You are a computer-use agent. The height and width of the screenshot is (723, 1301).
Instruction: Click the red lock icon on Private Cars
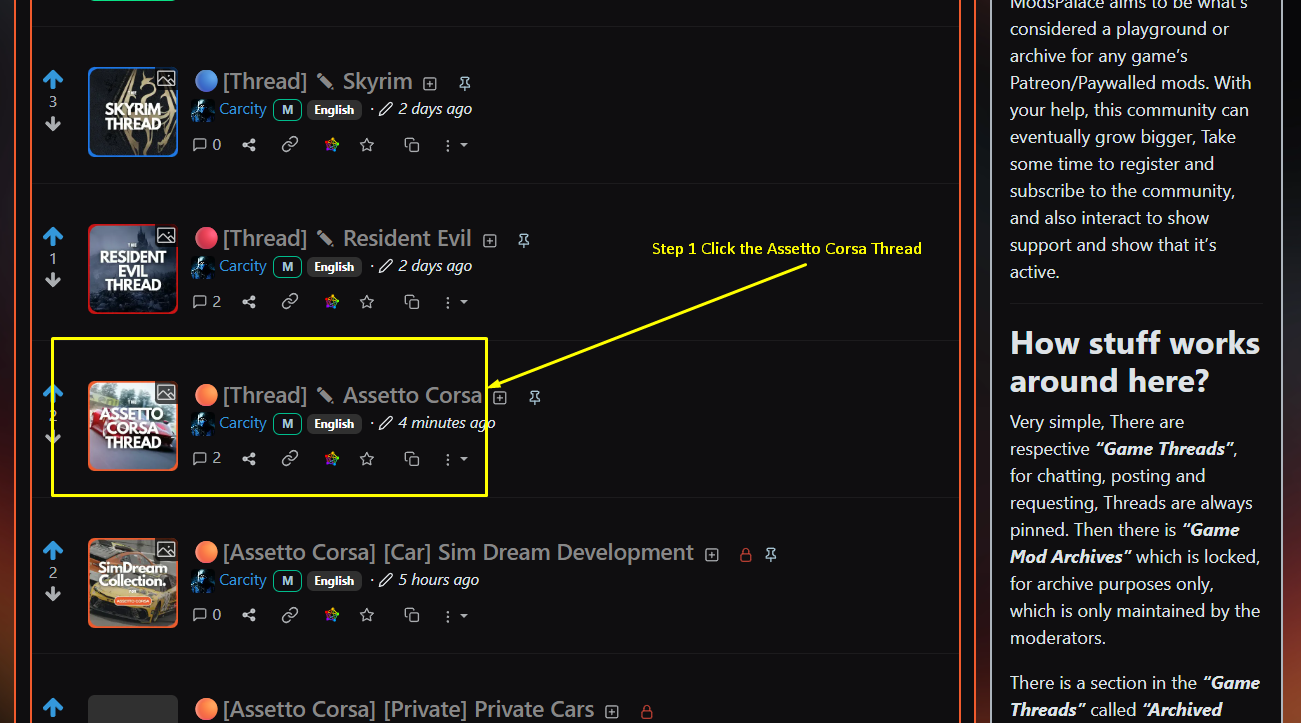pos(646,712)
